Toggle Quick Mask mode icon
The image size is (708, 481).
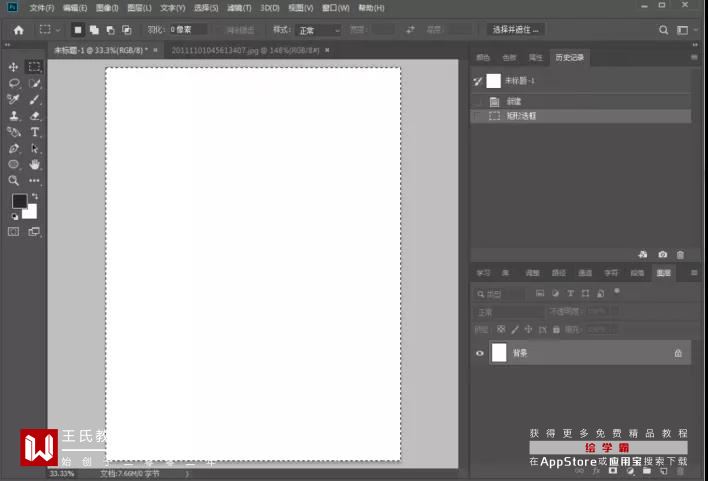click(14, 232)
